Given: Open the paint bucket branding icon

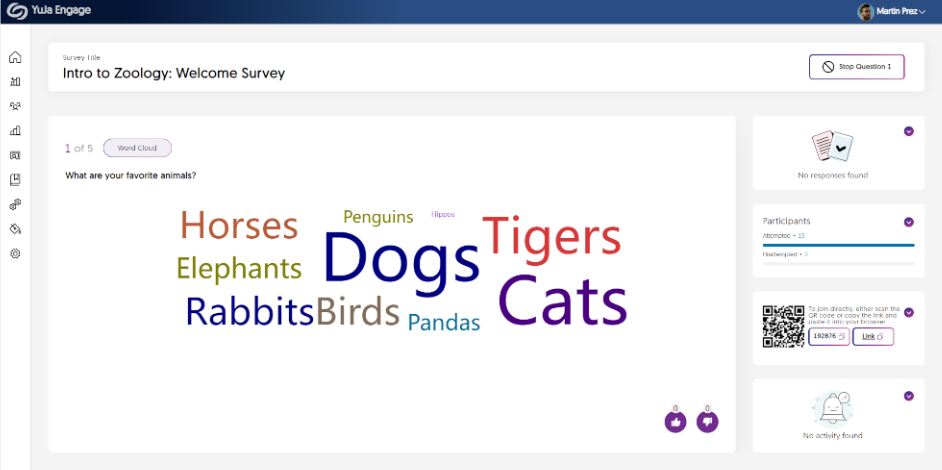Looking at the screenshot, I should pos(15,229).
